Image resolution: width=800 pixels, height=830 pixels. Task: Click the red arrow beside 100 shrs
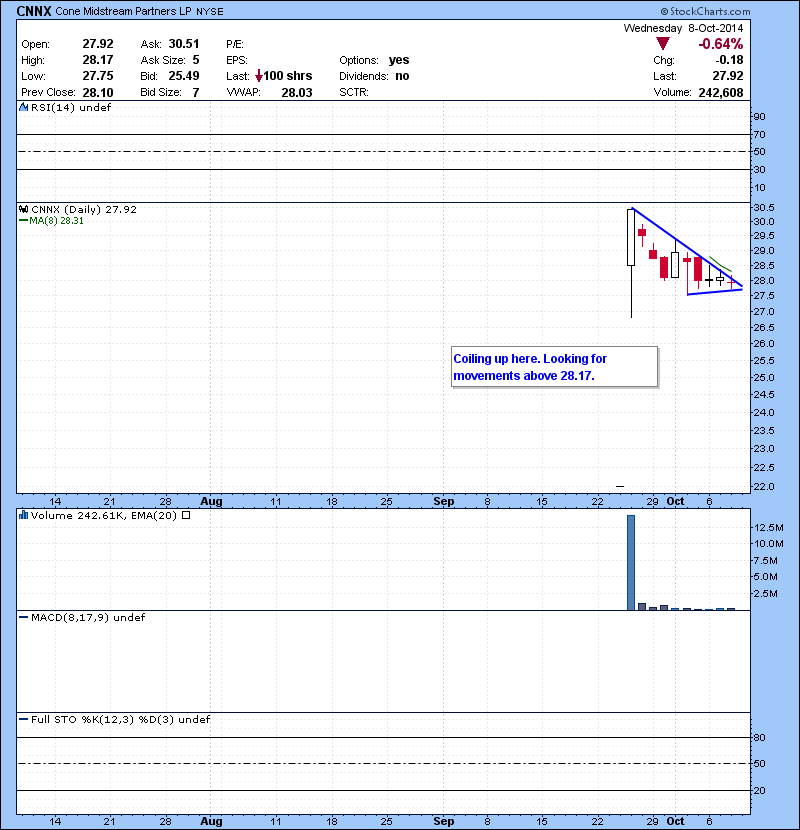click(258, 76)
